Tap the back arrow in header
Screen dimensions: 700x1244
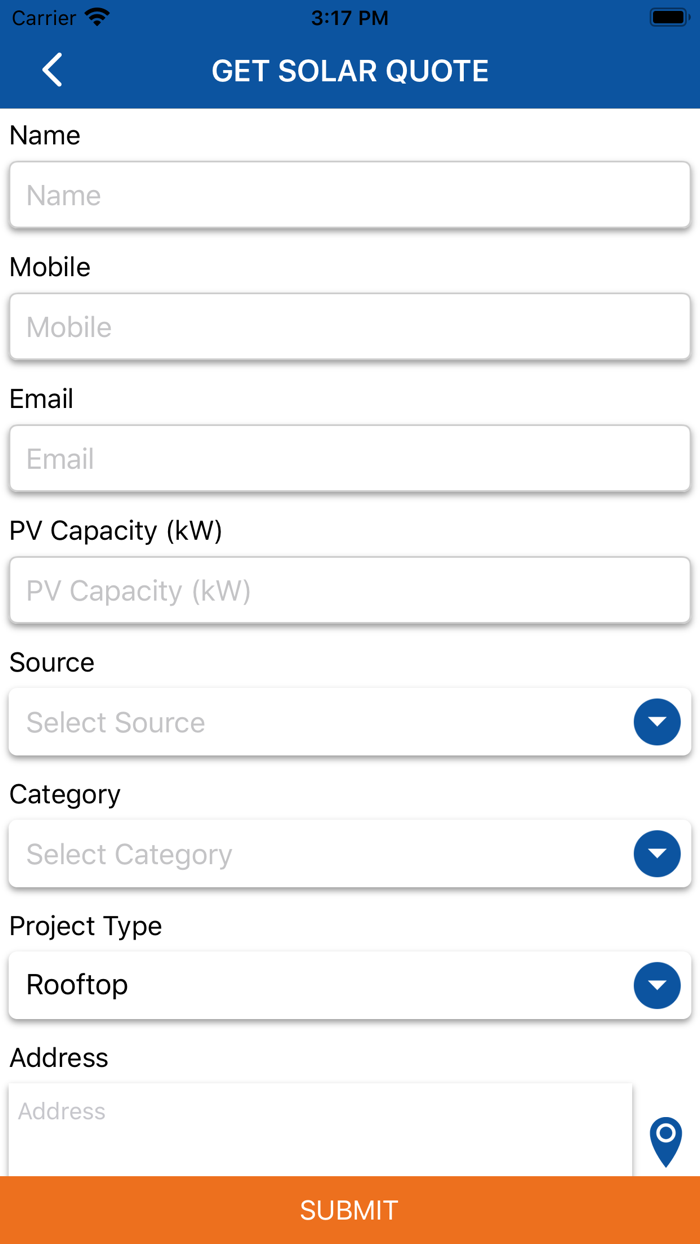52,70
